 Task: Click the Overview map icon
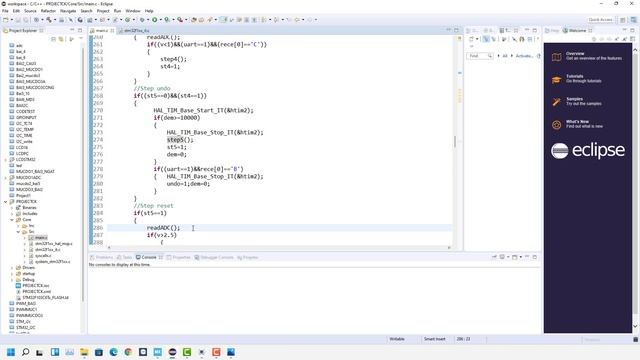pyautogui.click(x=556, y=57)
